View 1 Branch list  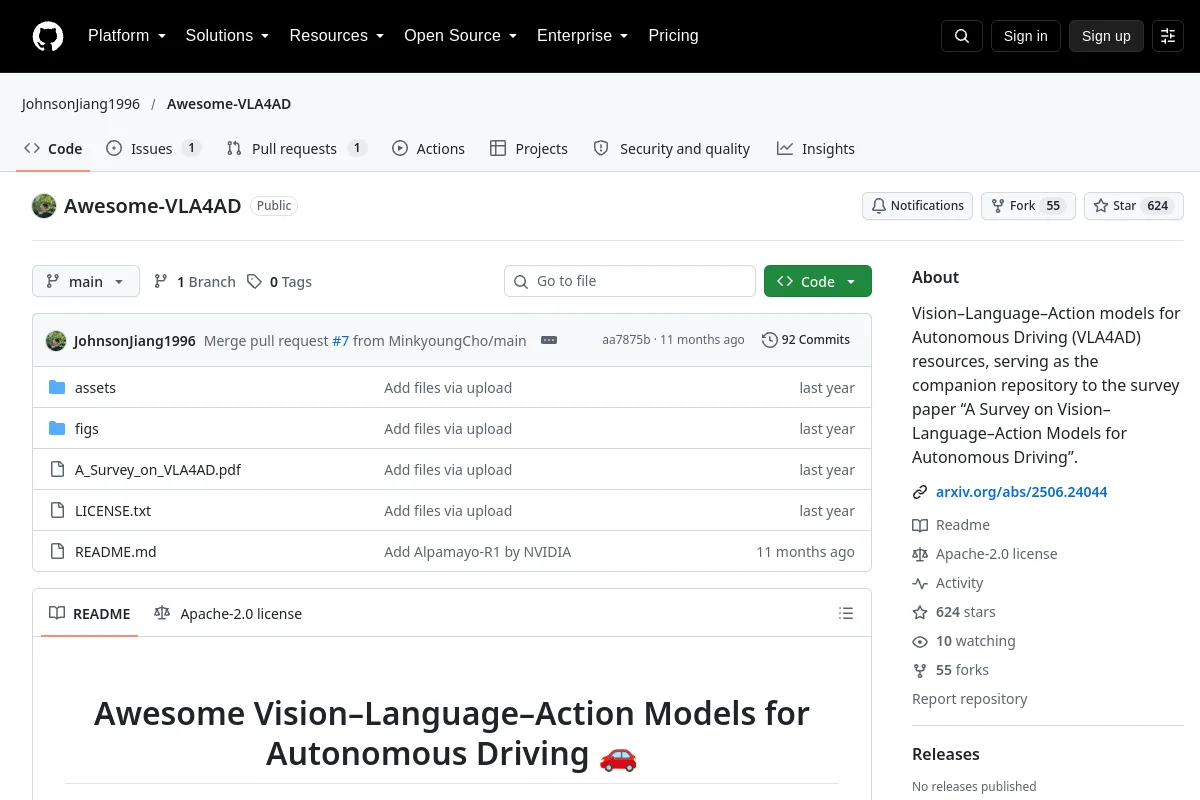(195, 282)
